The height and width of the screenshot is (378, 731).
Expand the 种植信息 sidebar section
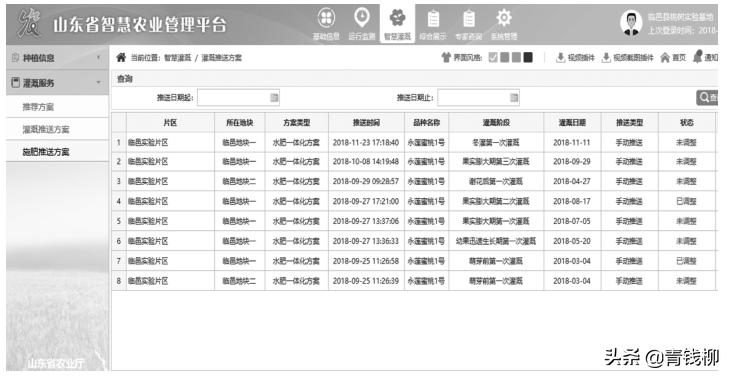(57, 58)
